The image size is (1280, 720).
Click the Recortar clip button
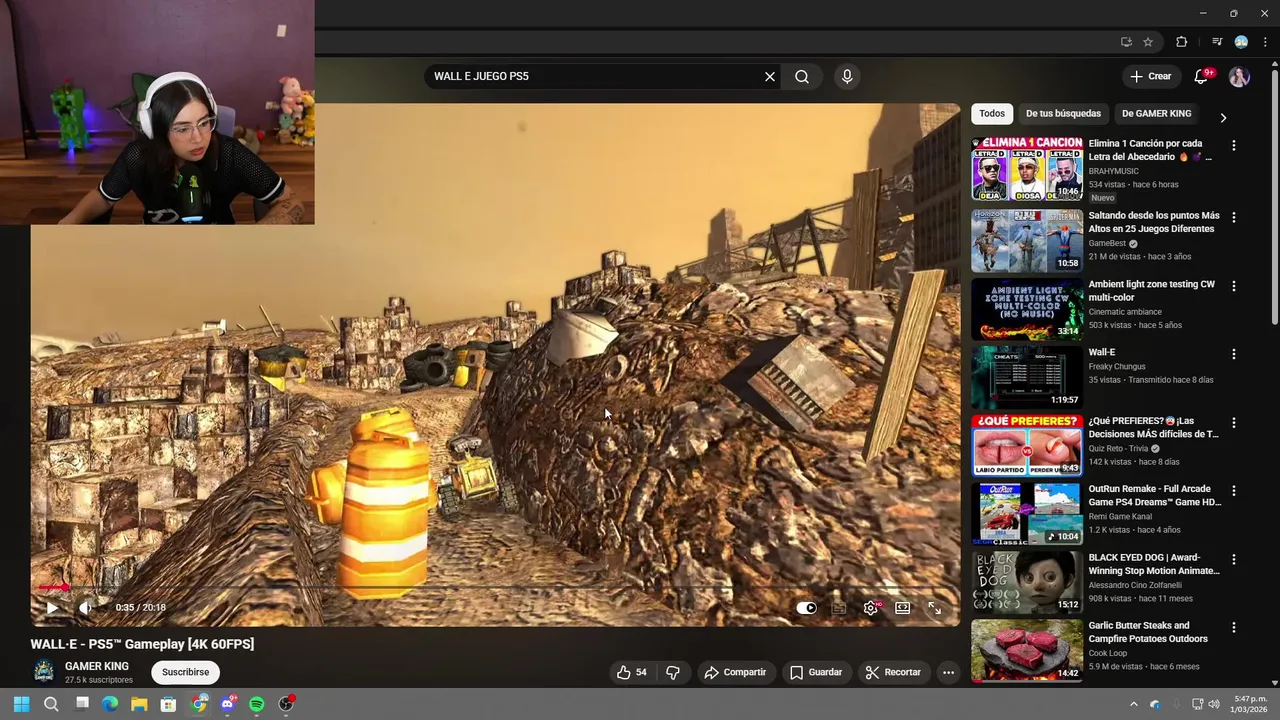[893, 672]
